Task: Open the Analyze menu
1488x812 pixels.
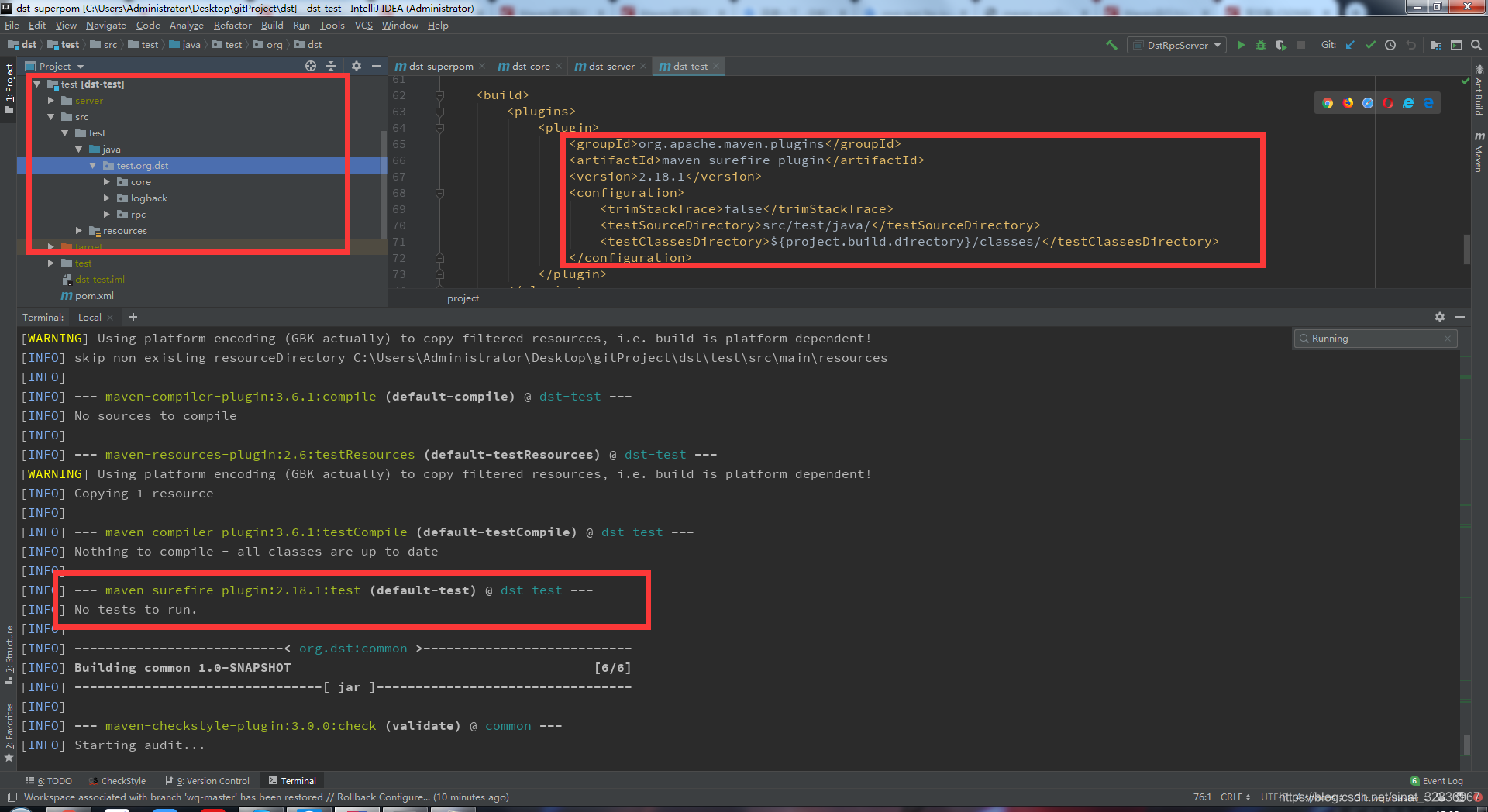Action: (x=186, y=26)
